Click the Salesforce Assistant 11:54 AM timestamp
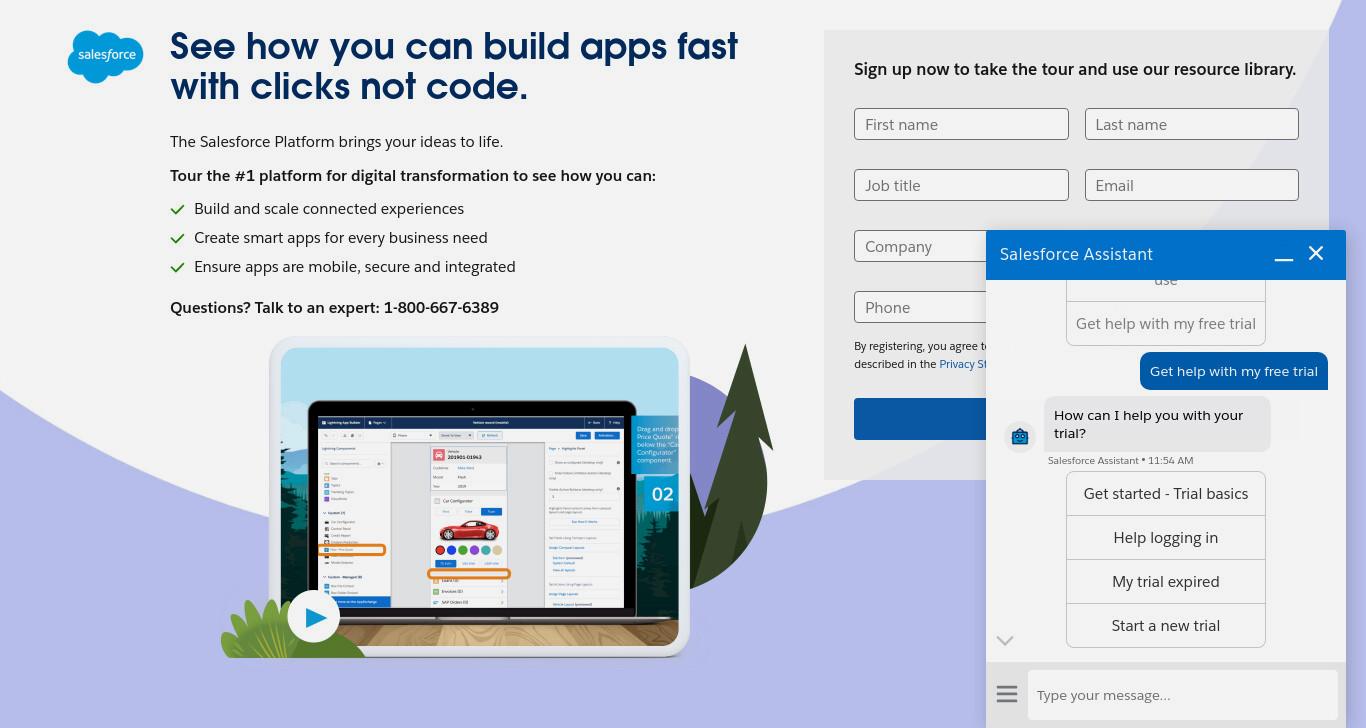 (x=1120, y=460)
